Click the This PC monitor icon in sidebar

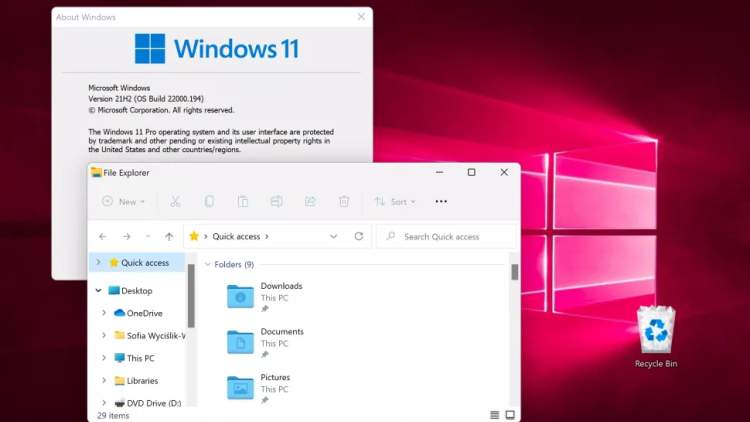[120, 358]
